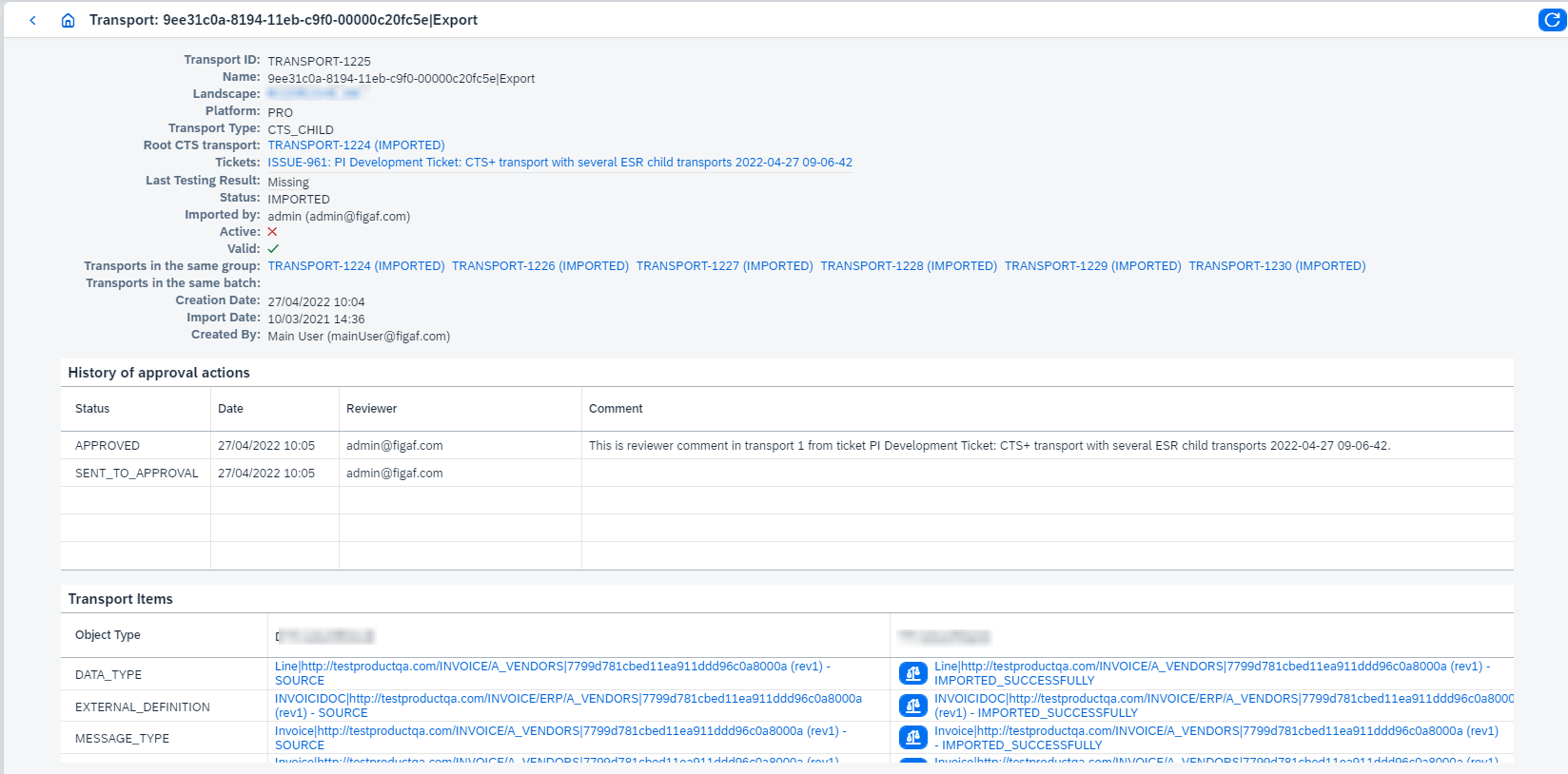Open the MESSAGE_TYPE Invoice SOURCE link
This screenshot has height=774, width=1568.
point(560,738)
